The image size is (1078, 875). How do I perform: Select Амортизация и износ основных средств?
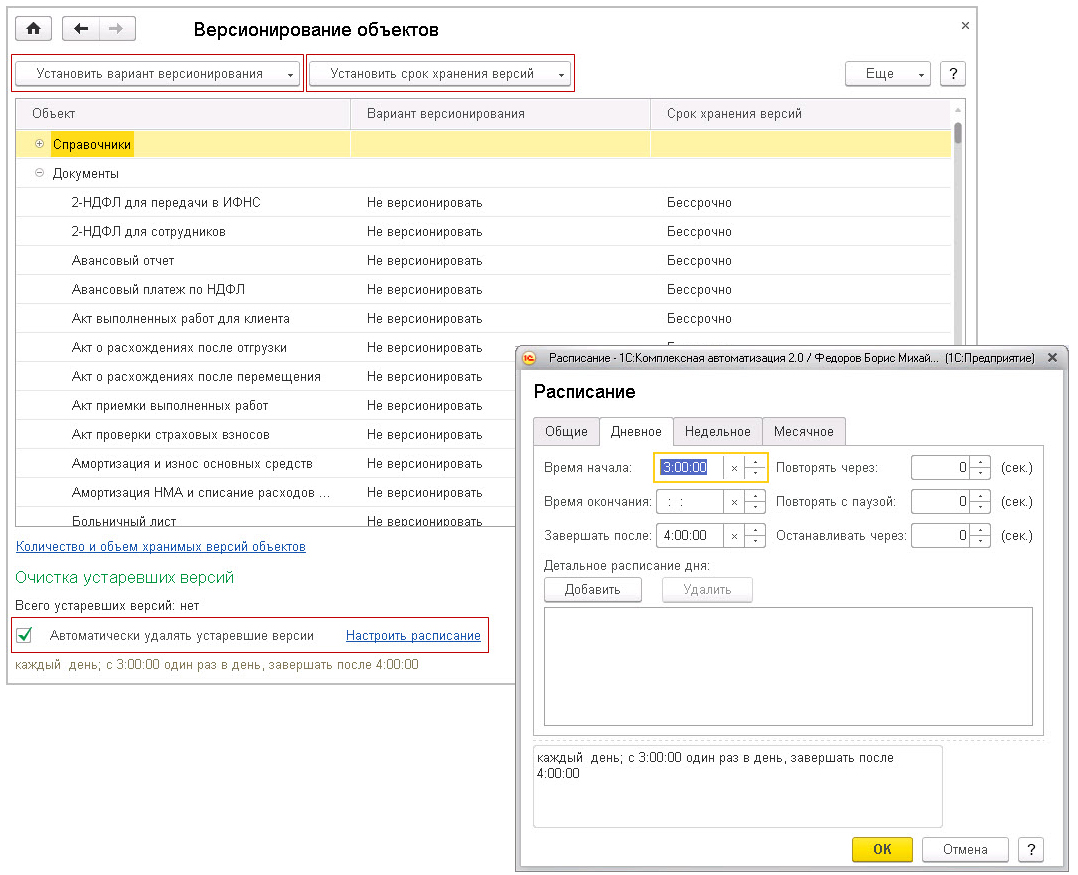(x=265, y=463)
